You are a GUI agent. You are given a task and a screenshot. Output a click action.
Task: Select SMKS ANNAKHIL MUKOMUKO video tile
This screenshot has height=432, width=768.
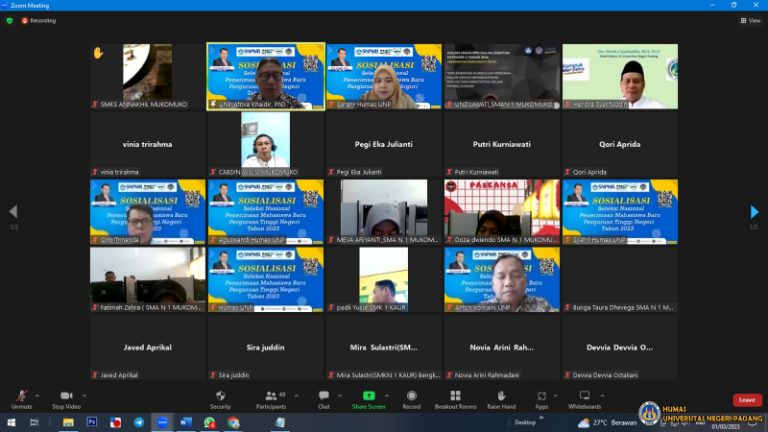[x=147, y=76]
